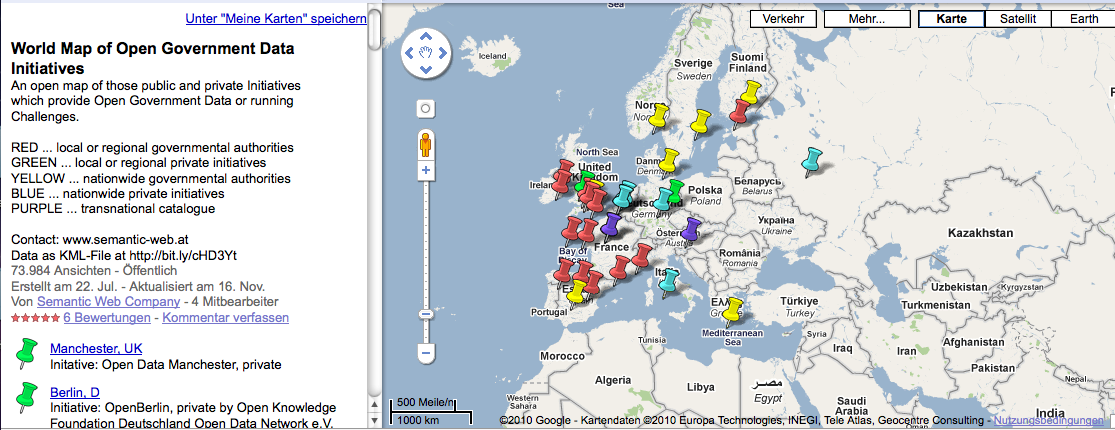Screen dimensions: 1115x430
Task: Click the hand icon in the pan control
Action: click(x=426, y=53)
